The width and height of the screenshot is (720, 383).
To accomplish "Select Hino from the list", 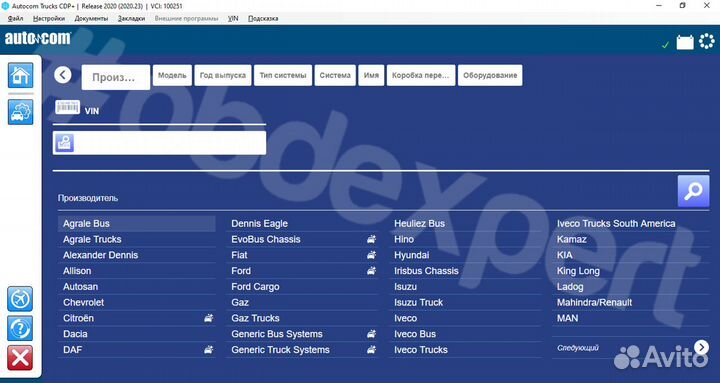I will pos(466,239).
